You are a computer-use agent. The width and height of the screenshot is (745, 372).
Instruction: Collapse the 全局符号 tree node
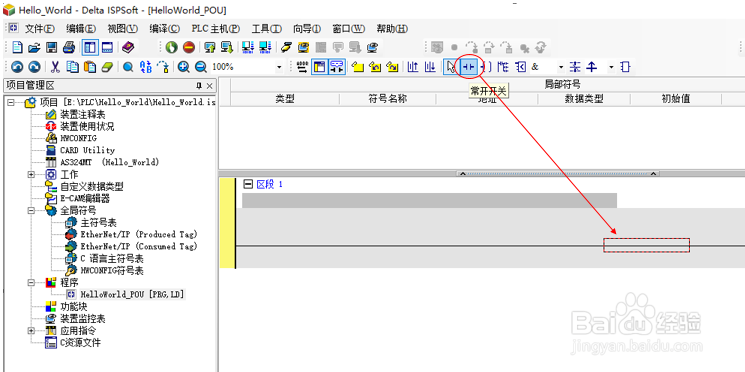[31, 210]
